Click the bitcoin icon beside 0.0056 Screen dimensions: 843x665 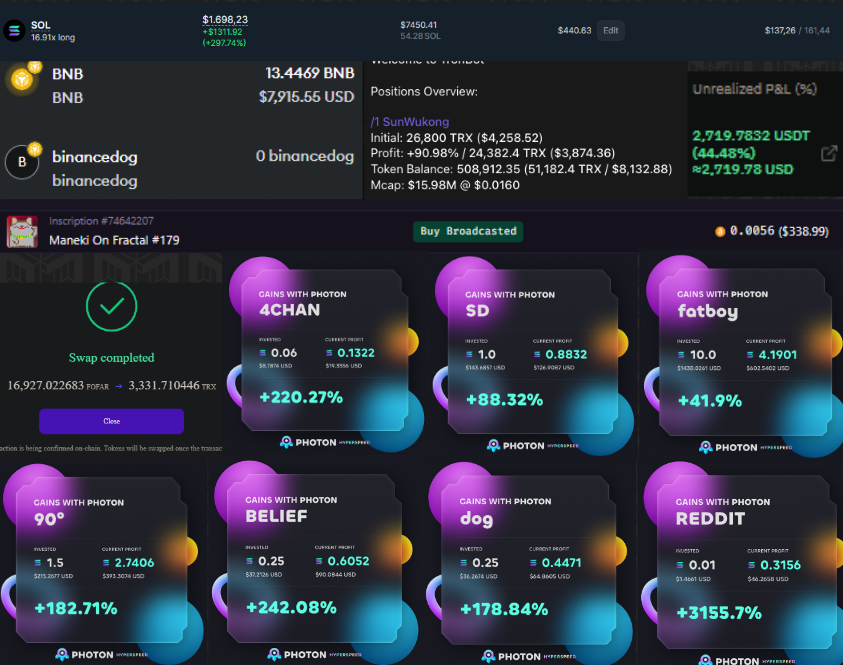pos(720,232)
